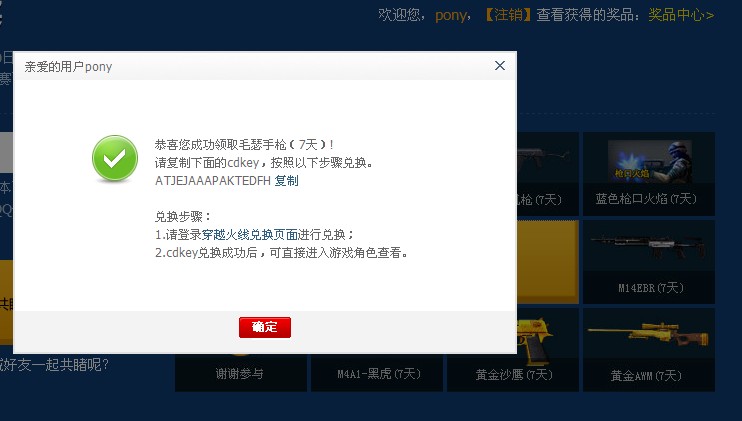742x421 pixels.
Task: Copy the cdkey via 复制 link
Action: 286,181
